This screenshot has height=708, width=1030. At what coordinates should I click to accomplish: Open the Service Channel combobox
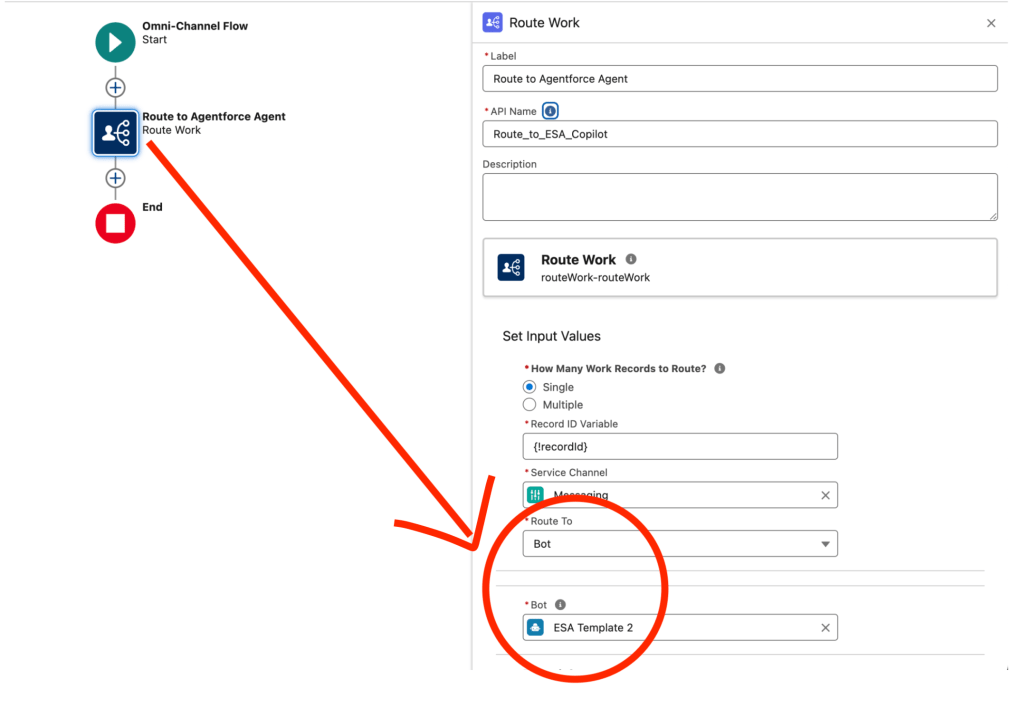(670, 495)
